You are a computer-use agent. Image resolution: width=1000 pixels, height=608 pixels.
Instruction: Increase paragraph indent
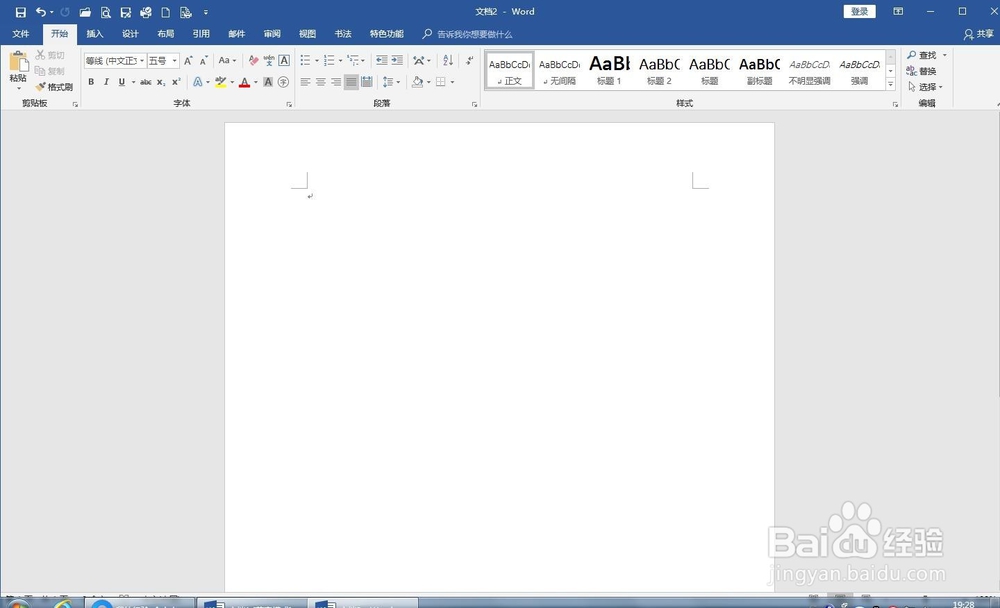(397, 61)
